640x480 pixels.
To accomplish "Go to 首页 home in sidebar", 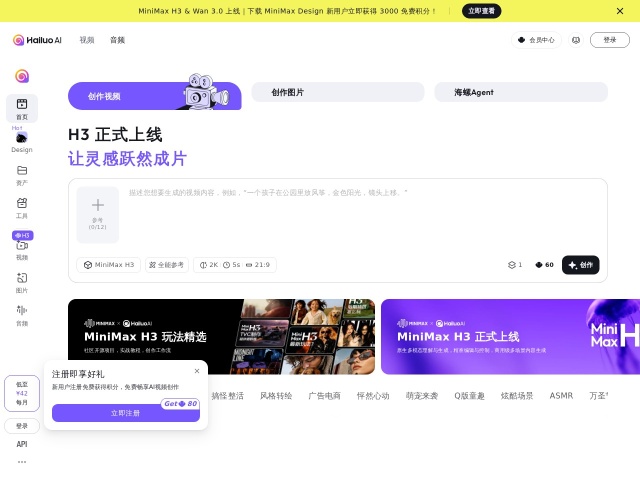I will pos(22,109).
